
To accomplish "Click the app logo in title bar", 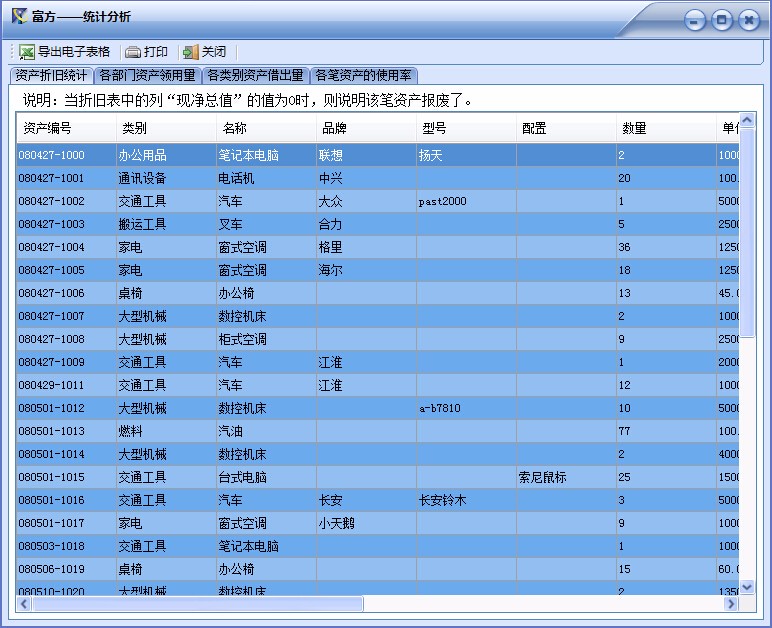I will 18,17.
